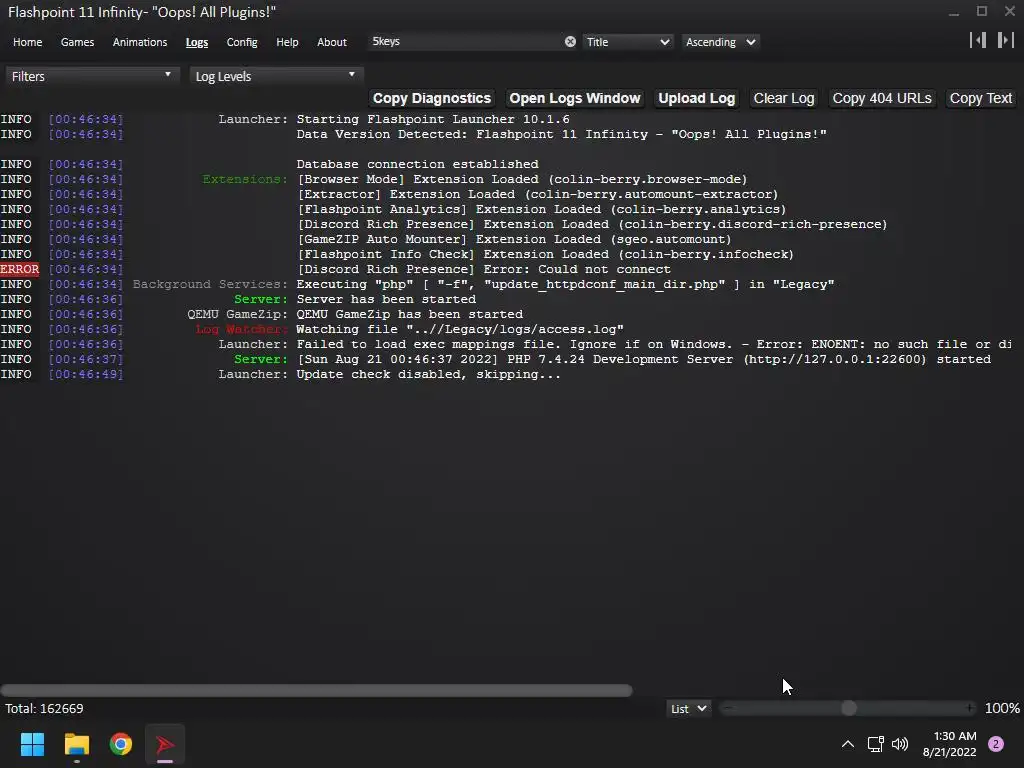Image resolution: width=1024 pixels, height=768 pixels.
Task: Click Copy 404 URLs button
Action: pyautogui.click(x=882, y=98)
